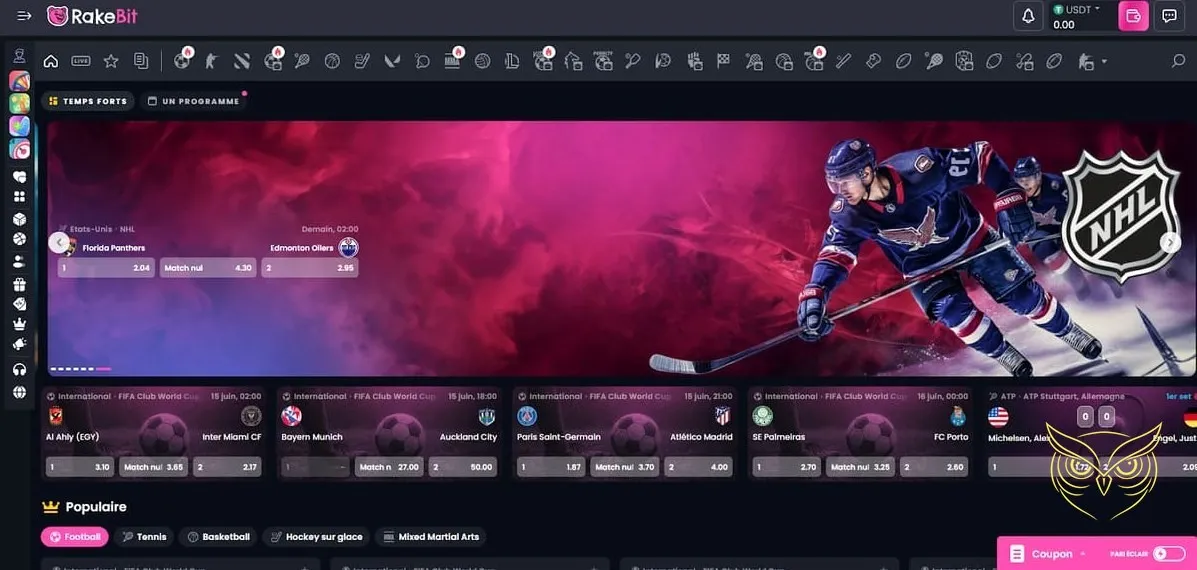Open the pink wallet button

[x=1133, y=16]
